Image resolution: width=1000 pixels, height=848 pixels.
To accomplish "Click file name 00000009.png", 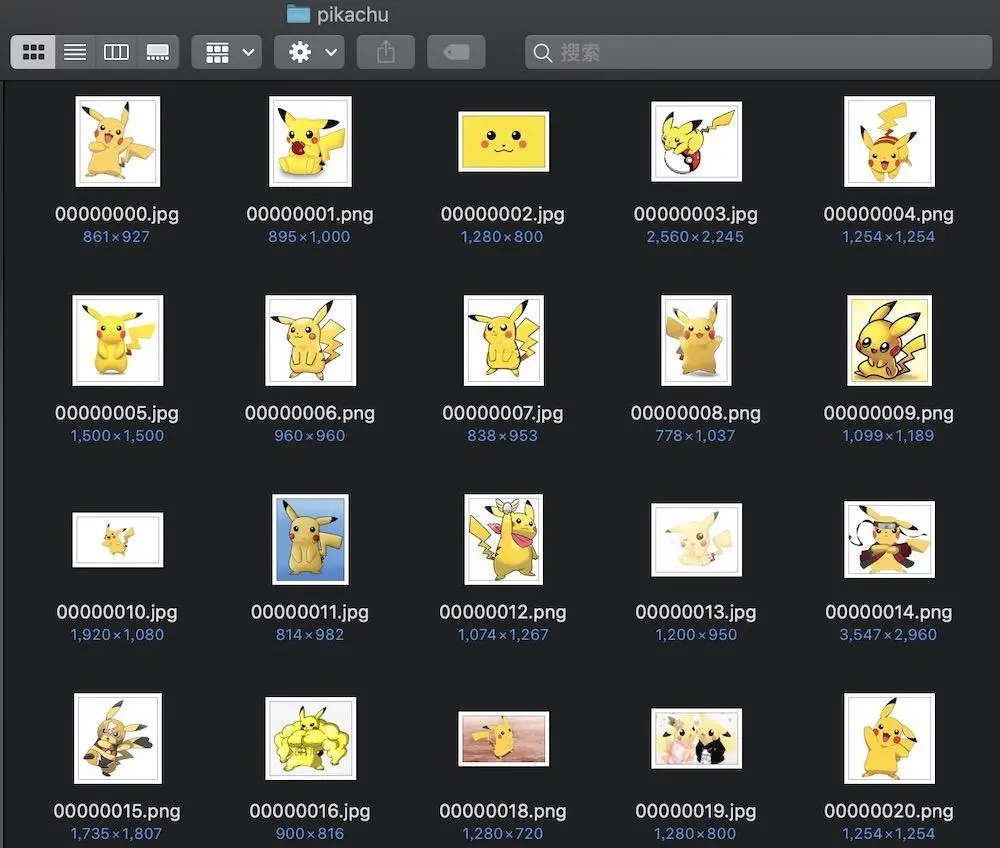I will pyautogui.click(x=888, y=413).
